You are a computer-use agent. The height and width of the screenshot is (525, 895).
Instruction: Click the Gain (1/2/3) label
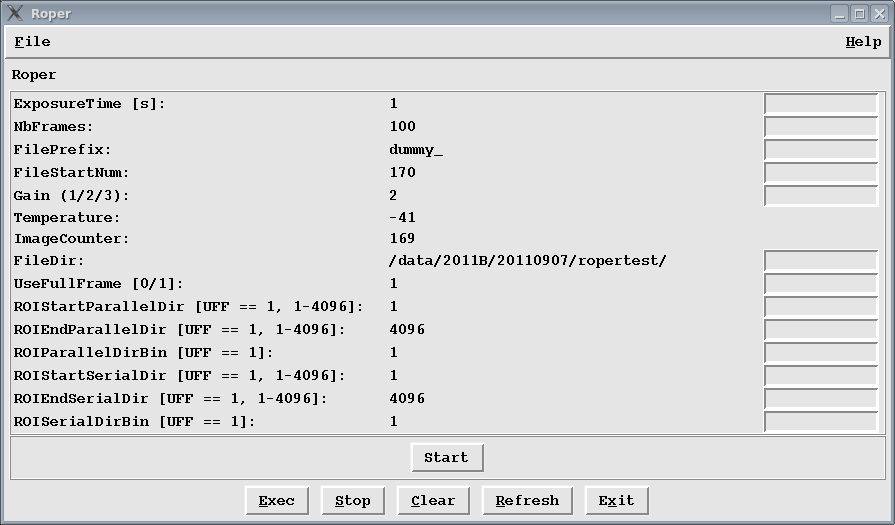click(x=71, y=195)
